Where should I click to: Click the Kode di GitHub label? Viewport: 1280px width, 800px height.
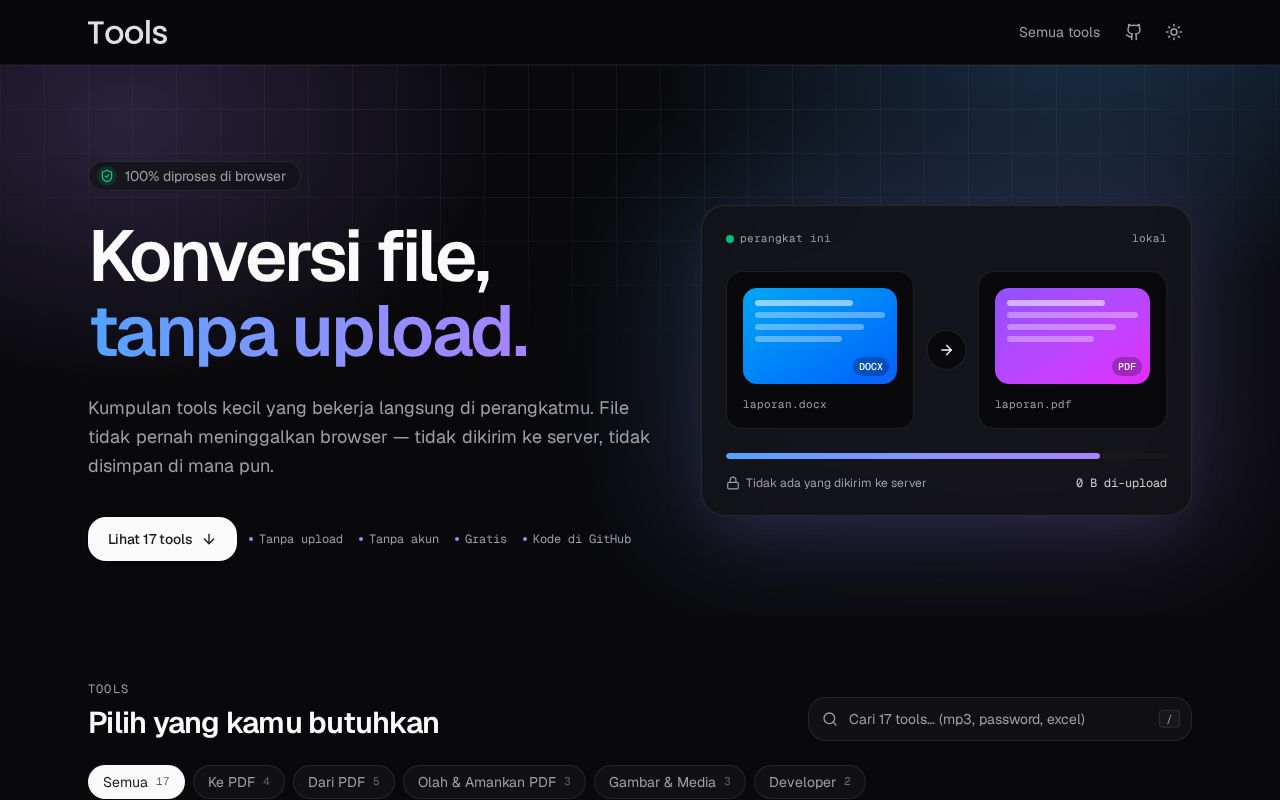[x=582, y=539]
